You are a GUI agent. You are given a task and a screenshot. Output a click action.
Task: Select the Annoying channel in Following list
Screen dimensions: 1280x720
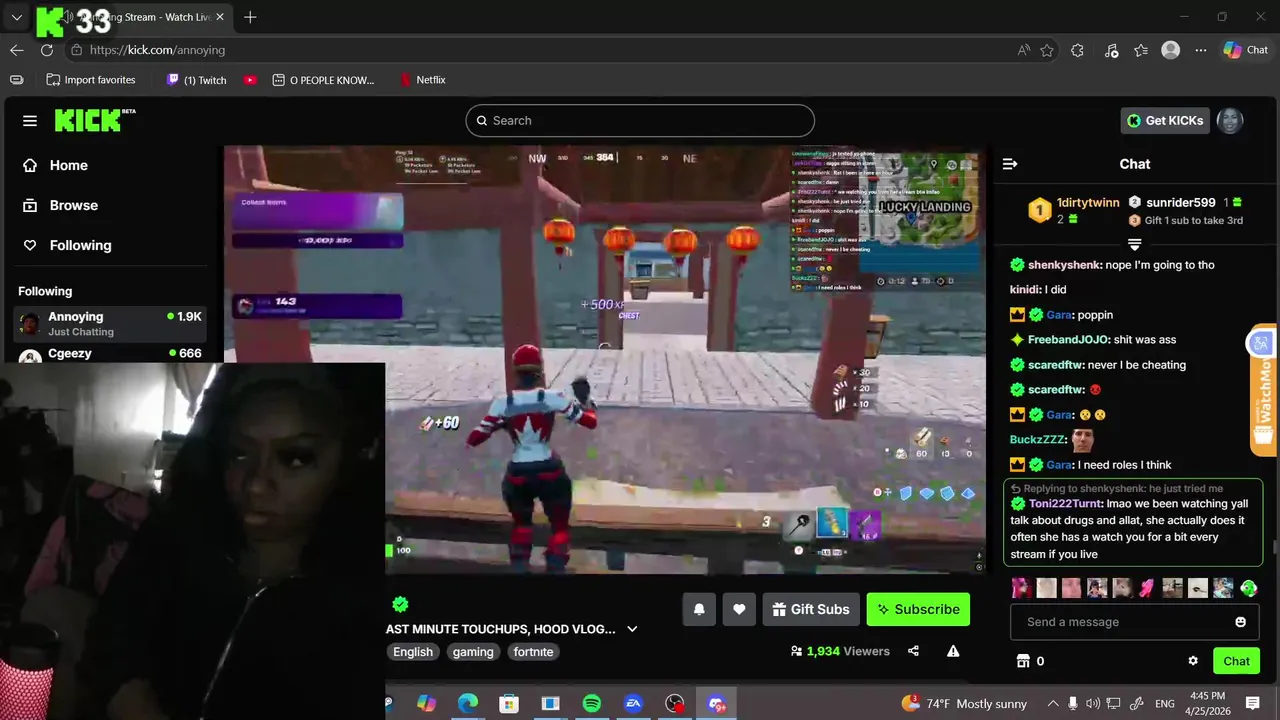[x=110, y=323]
